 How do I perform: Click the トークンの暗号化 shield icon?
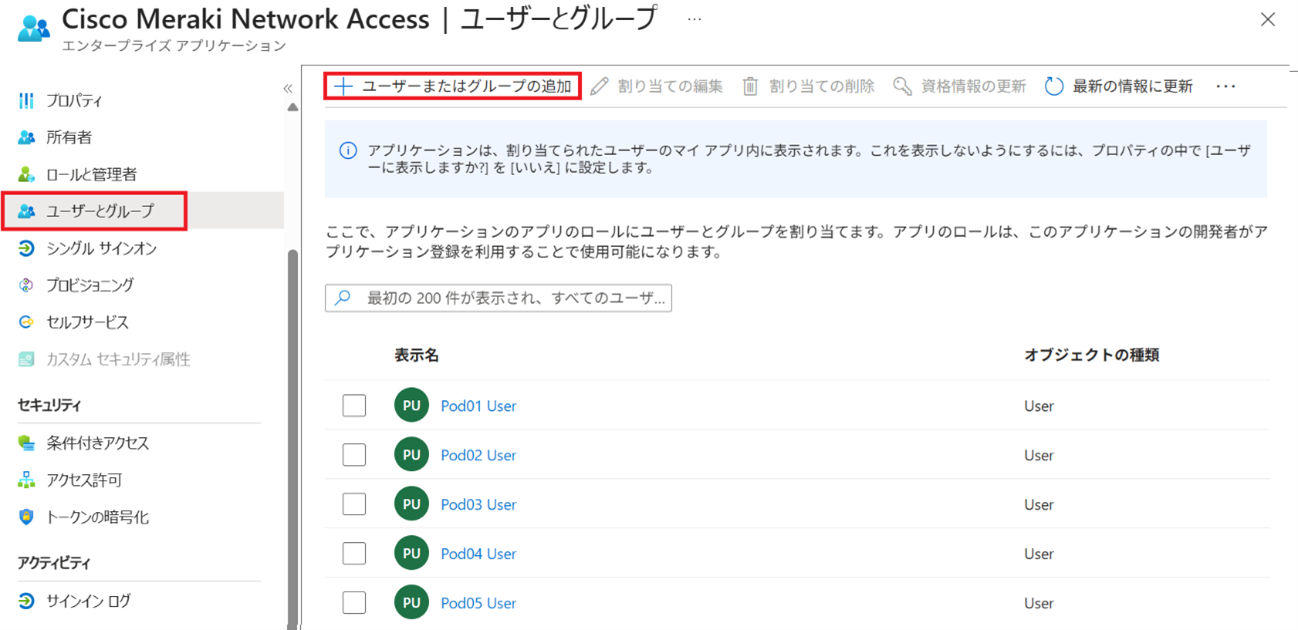tap(26, 517)
